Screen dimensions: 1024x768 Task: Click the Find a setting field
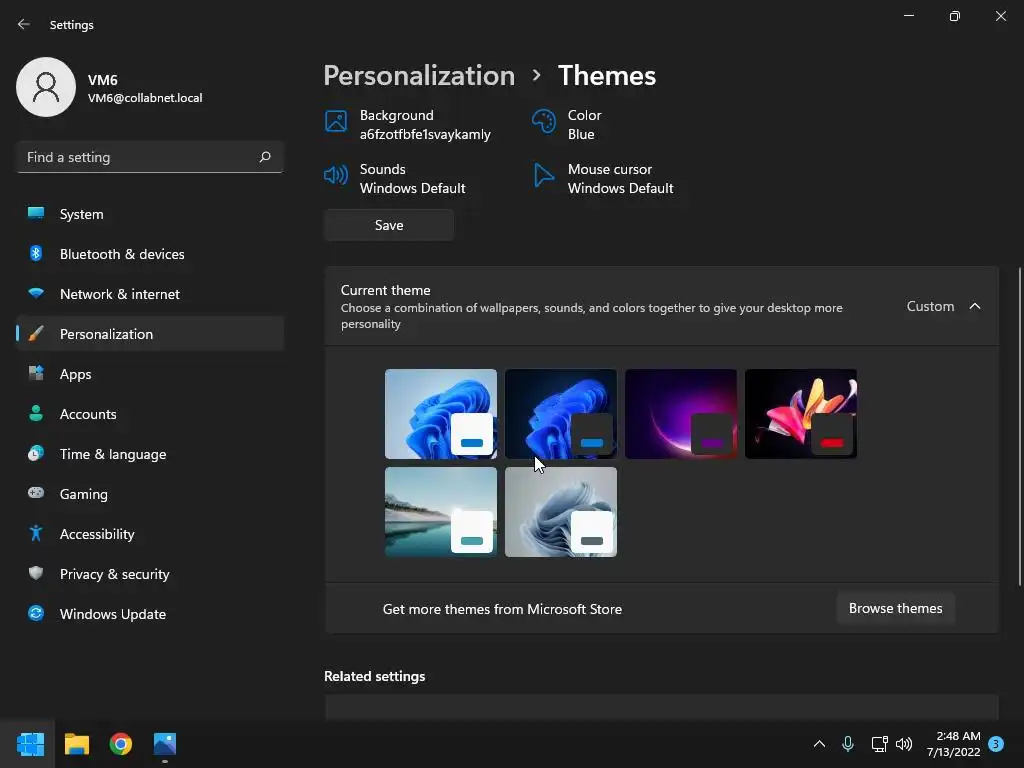point(150,157)
